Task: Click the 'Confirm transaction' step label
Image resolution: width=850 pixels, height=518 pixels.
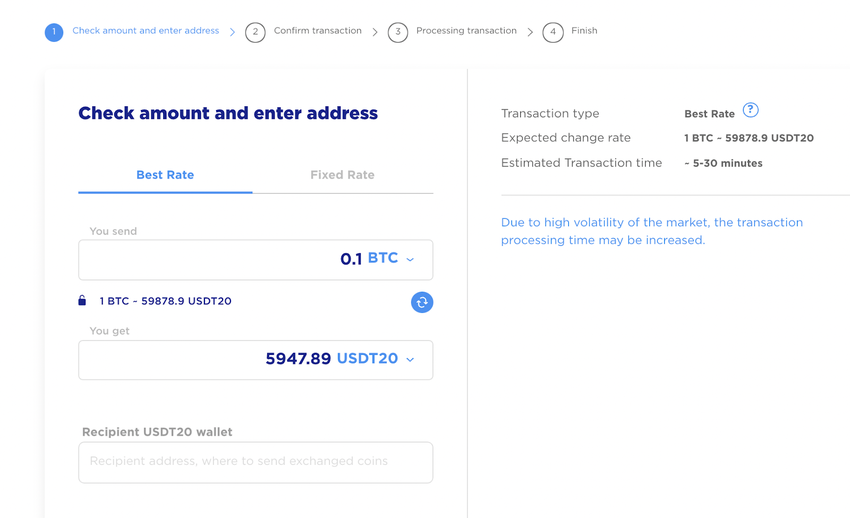Action: click(318, 31)
